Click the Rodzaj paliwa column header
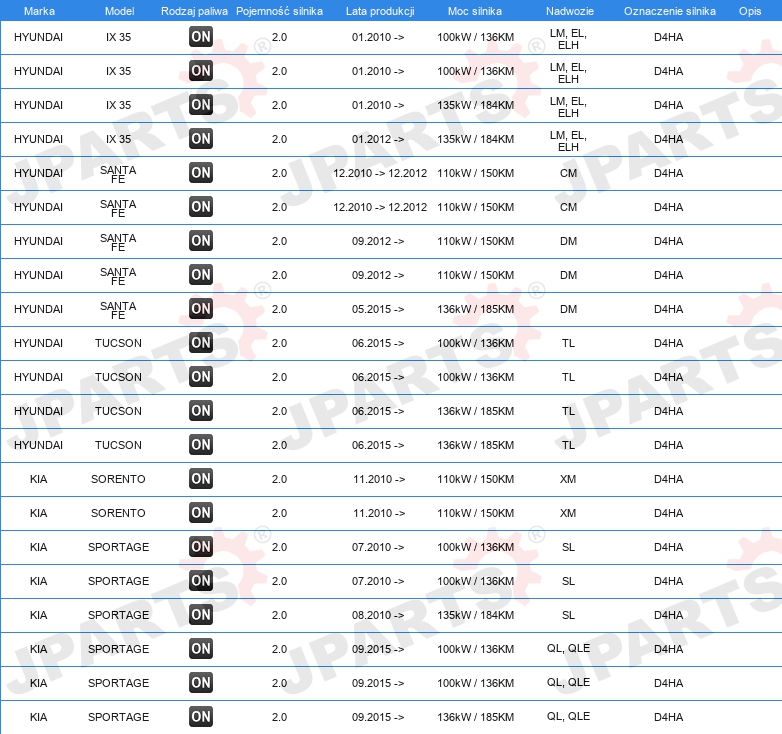The height and width of the screenshot is (734, 782). 194,11
